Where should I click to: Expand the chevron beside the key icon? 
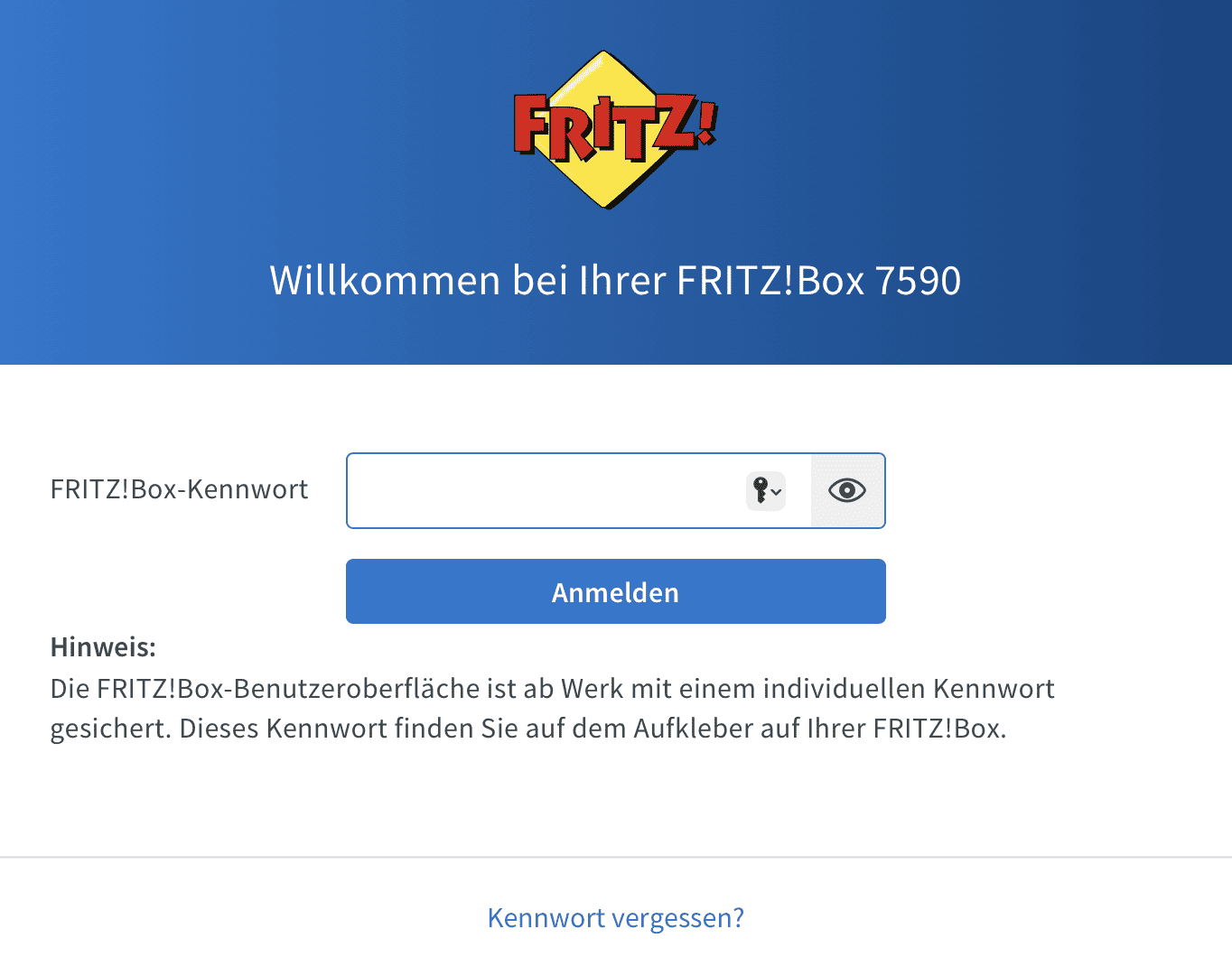click(777, 492)
